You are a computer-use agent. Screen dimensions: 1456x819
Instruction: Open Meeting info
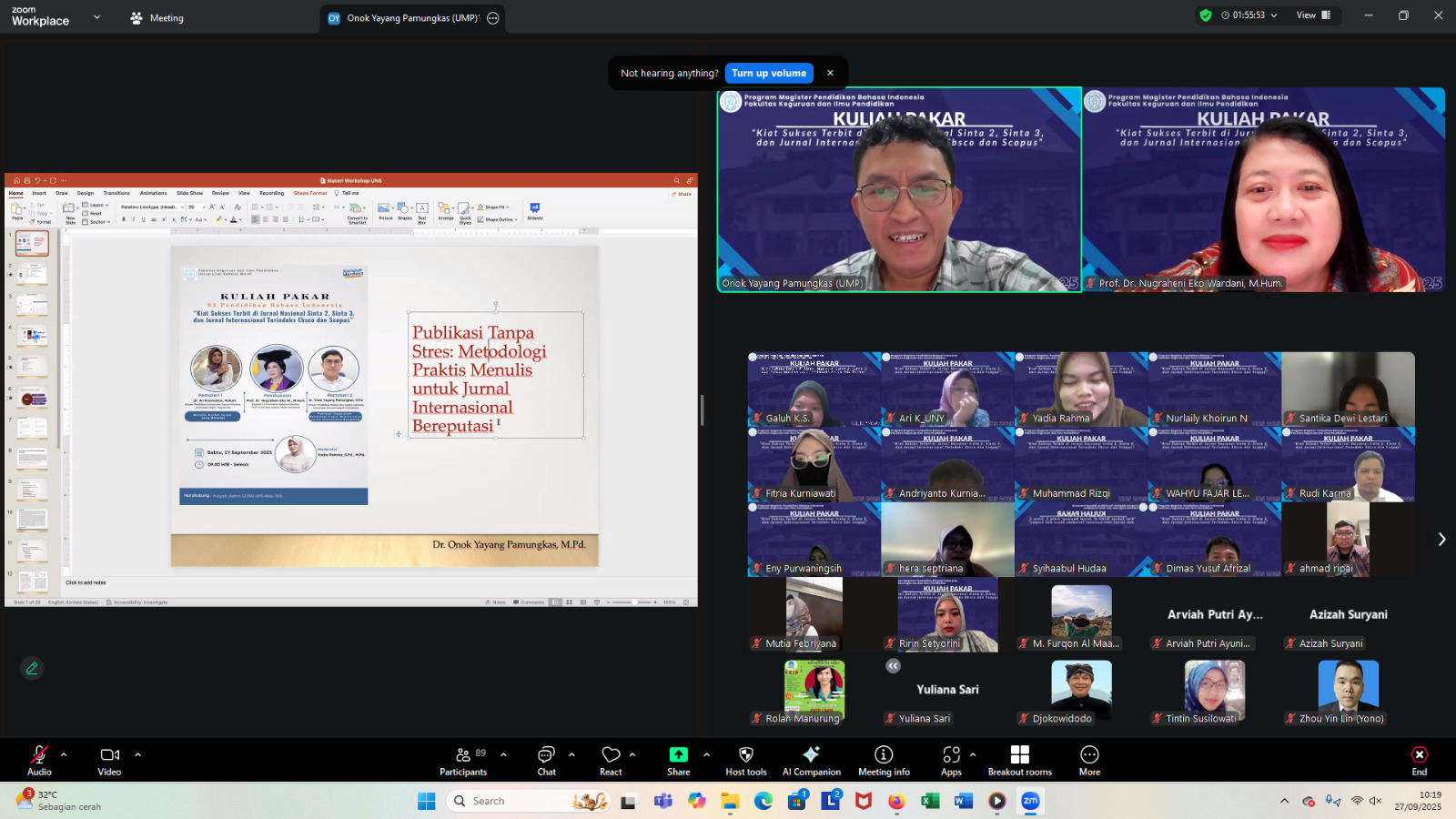click(x=884, y=761)
